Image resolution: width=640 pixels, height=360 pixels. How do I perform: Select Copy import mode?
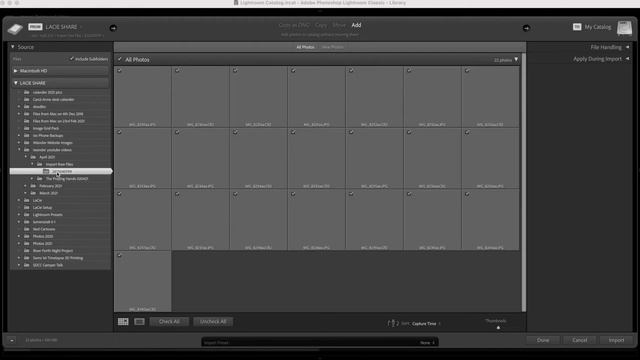tap(321, 25)
